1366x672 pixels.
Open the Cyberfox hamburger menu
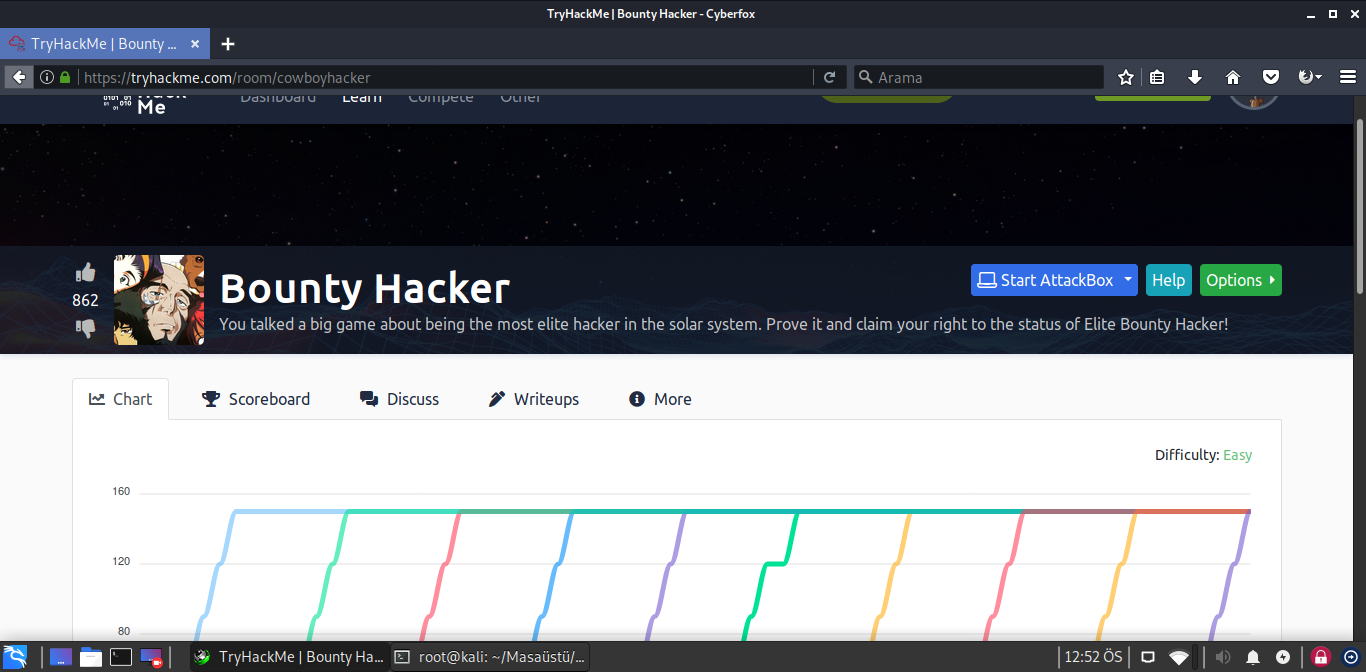coord(1347,77)
